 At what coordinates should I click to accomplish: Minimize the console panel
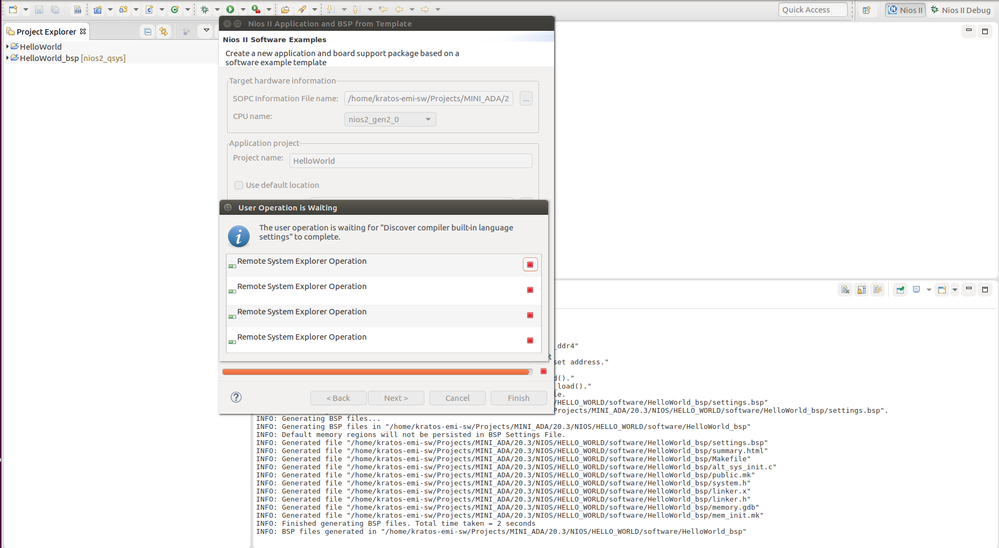tap(968, 289)
